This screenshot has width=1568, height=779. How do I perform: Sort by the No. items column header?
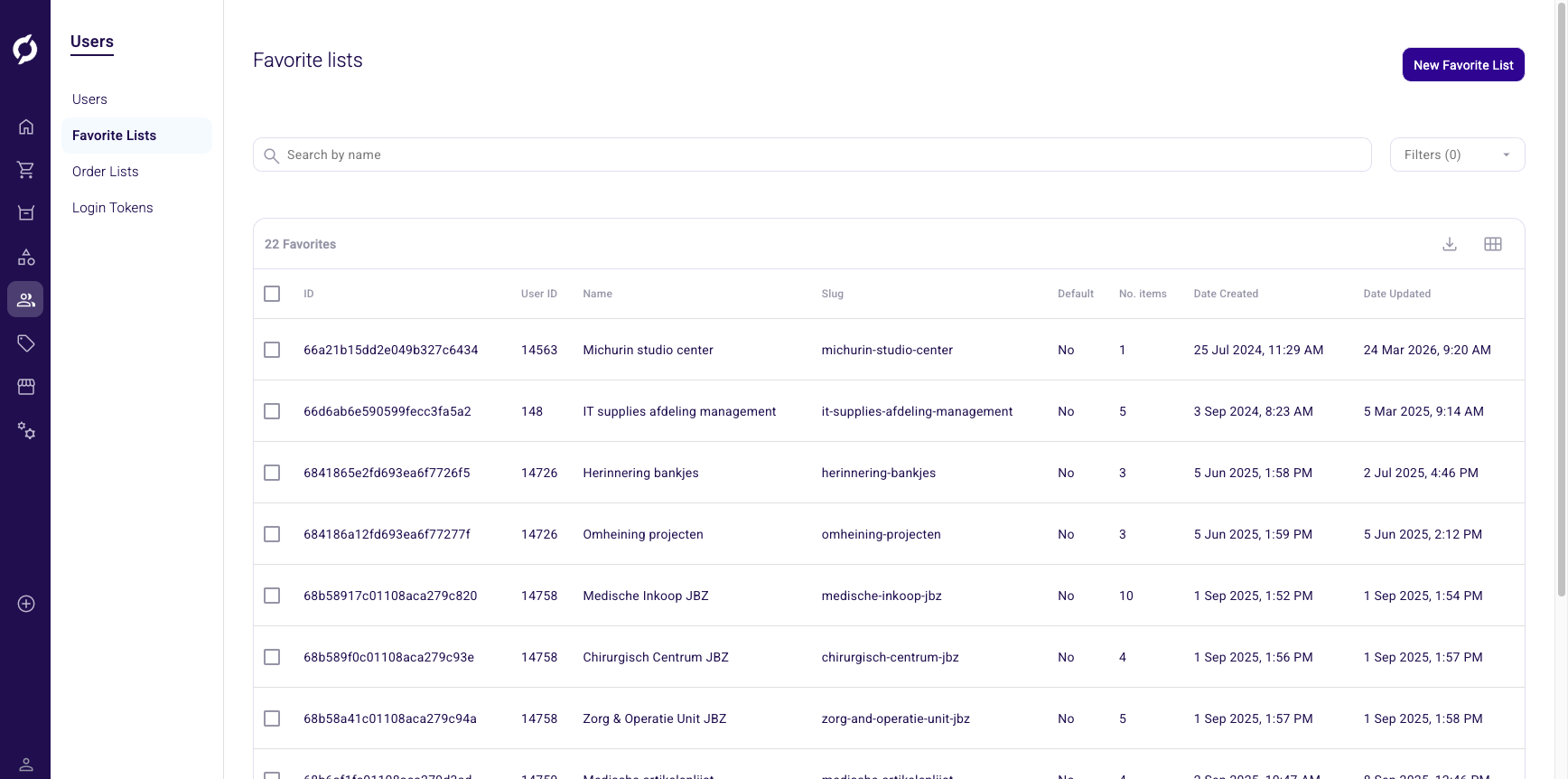[x=1143, y=294]
